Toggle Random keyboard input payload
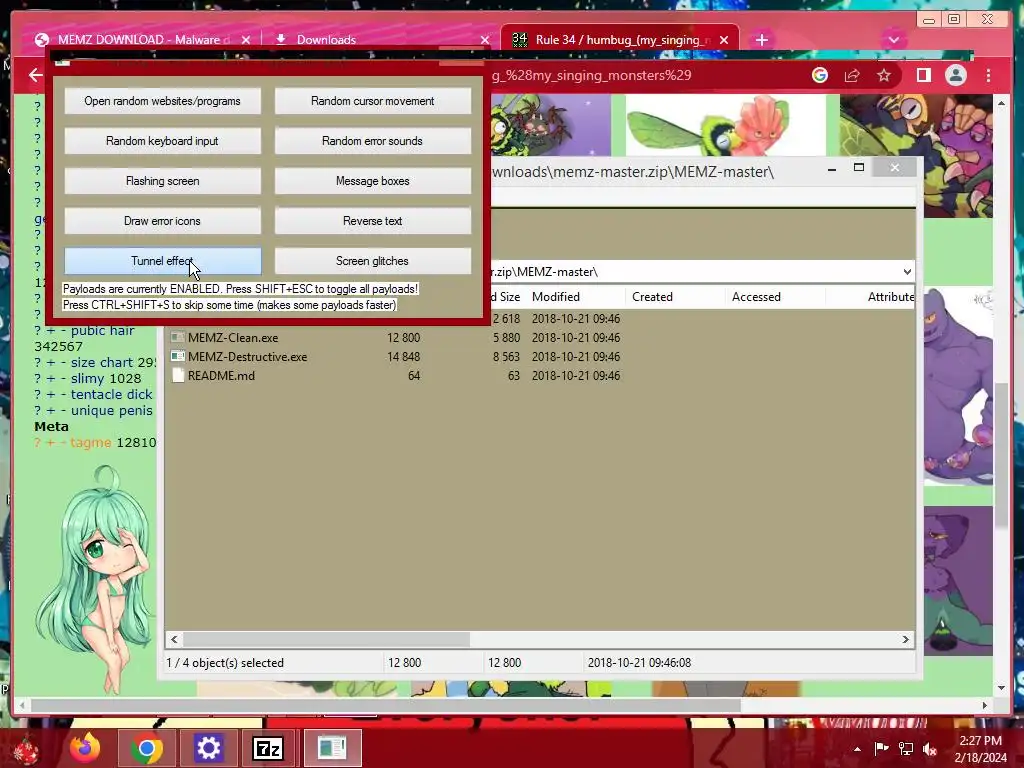The height and width of the screenshot is (768, 1024). pos(162,141)
